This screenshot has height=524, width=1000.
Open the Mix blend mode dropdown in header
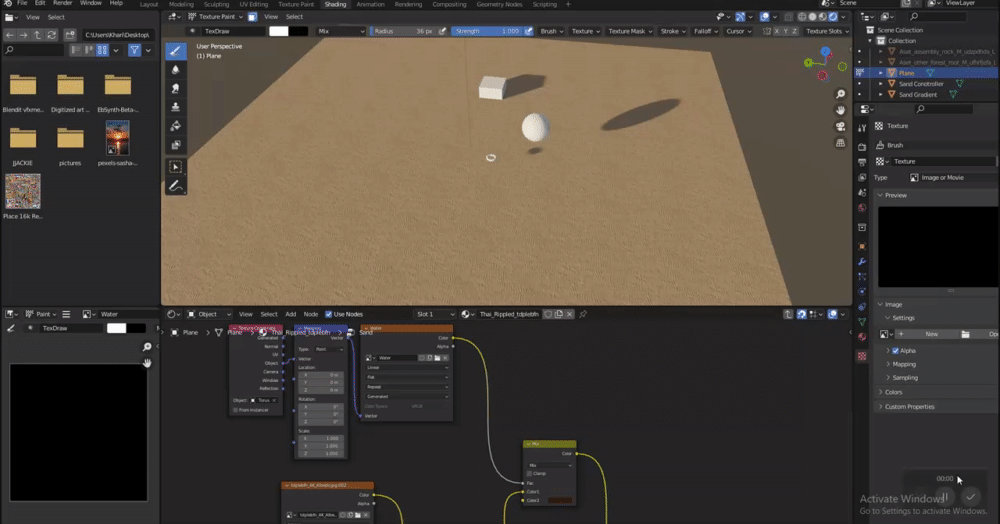341,31
